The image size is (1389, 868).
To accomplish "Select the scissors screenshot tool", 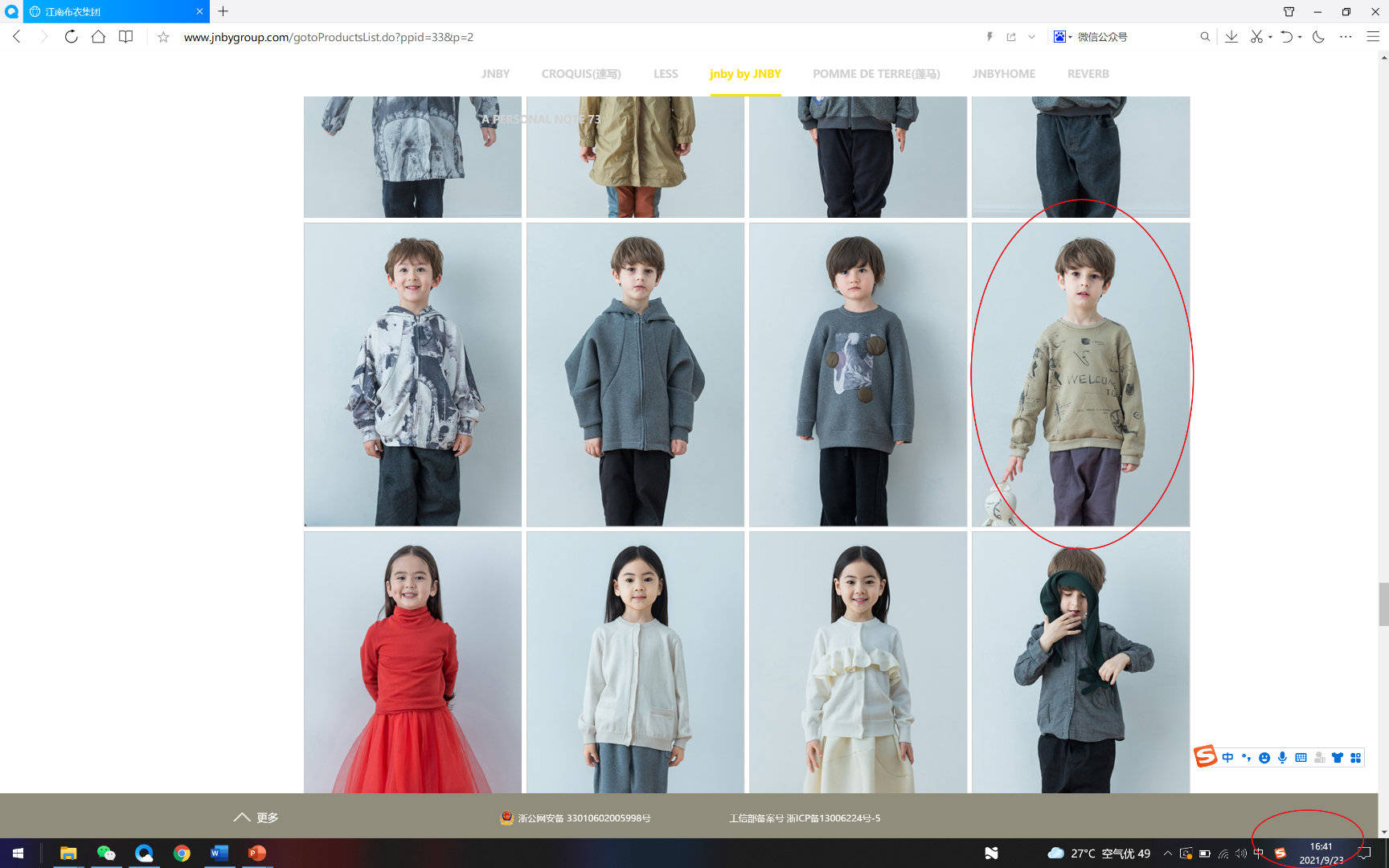I will pyautogui.click(x=1256, y=37).
